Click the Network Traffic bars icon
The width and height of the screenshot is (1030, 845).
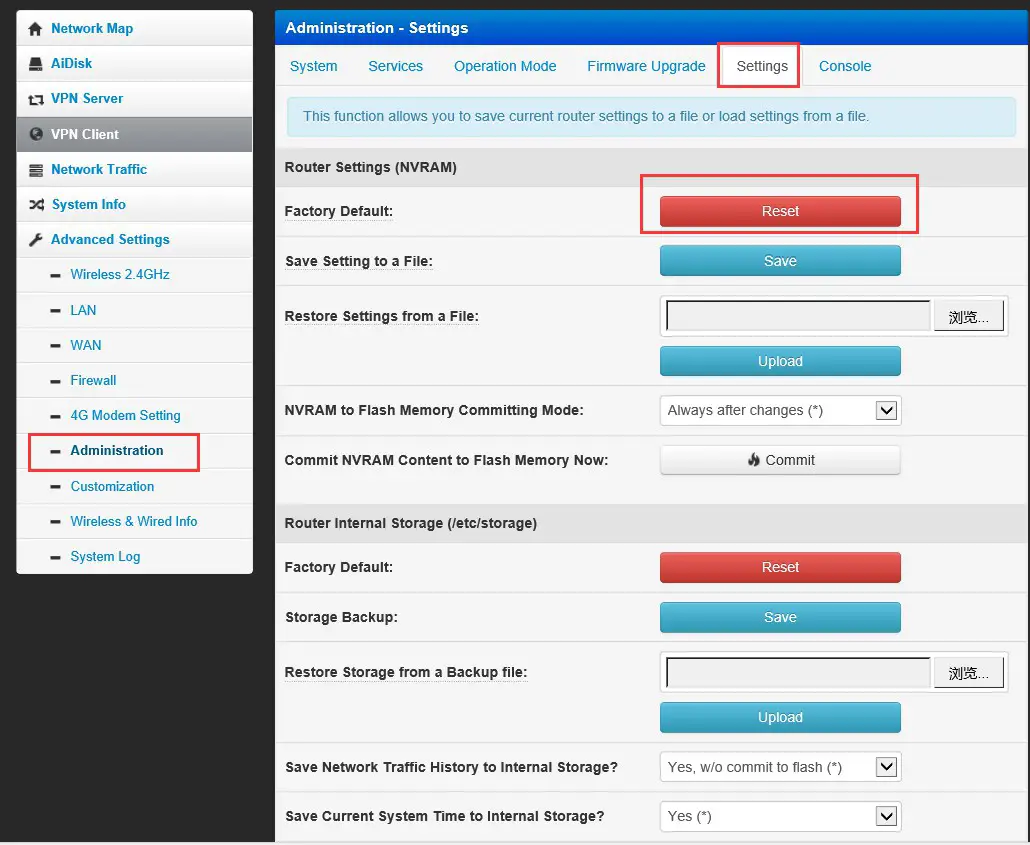pyautogui.click(x=35, y=170)
